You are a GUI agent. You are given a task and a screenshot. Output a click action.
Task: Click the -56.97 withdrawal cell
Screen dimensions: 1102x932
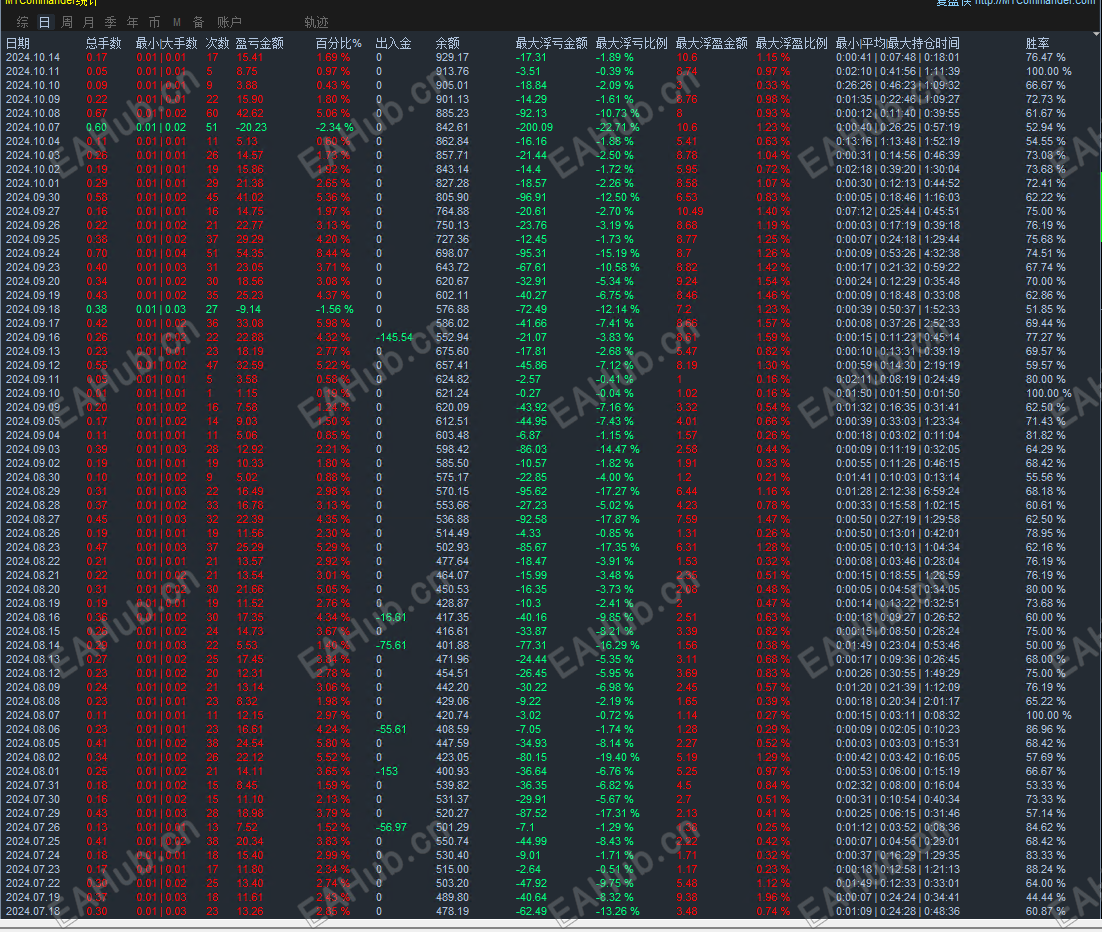click(391, 828)
